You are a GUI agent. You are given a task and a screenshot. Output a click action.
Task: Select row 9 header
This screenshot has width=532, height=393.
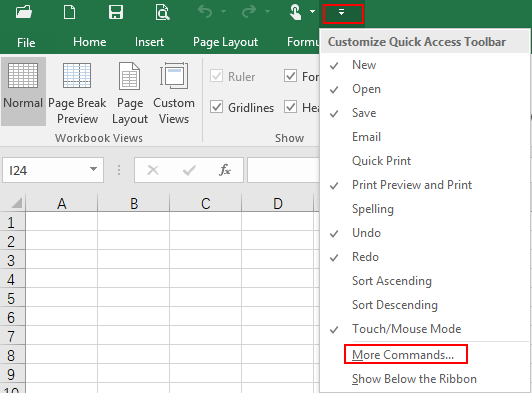pyautogui.click(x=12, y=374)
